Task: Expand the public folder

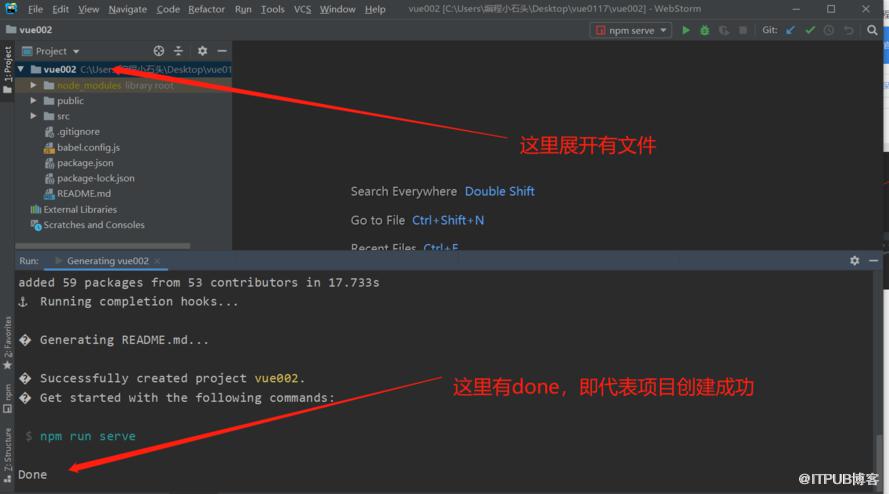Action: click(33, 100)
